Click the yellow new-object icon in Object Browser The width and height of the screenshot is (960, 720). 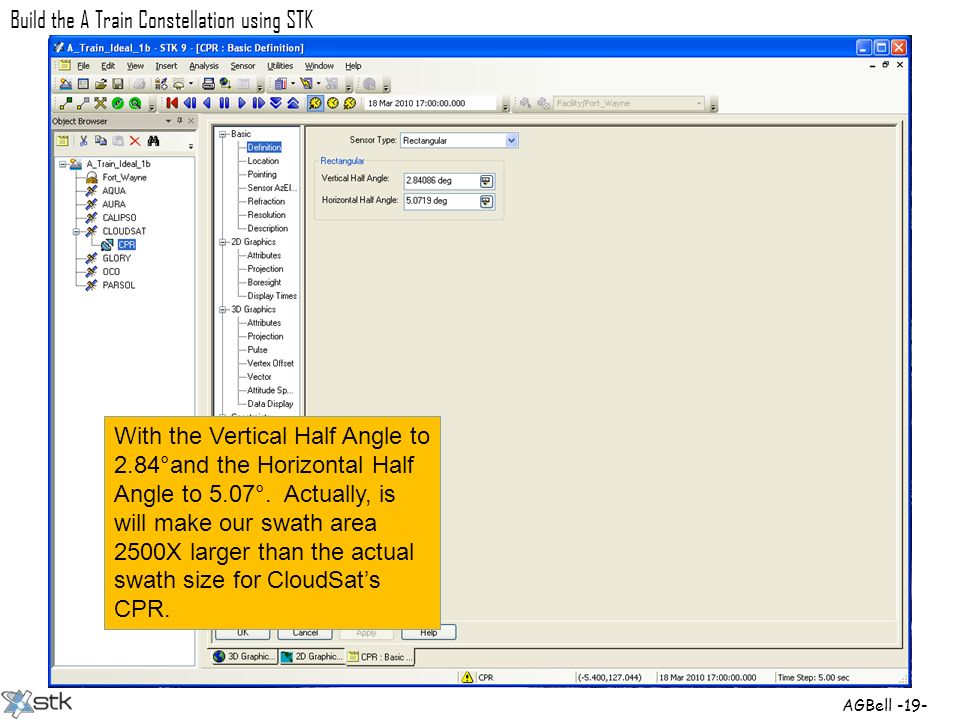[x=62, y=141]
